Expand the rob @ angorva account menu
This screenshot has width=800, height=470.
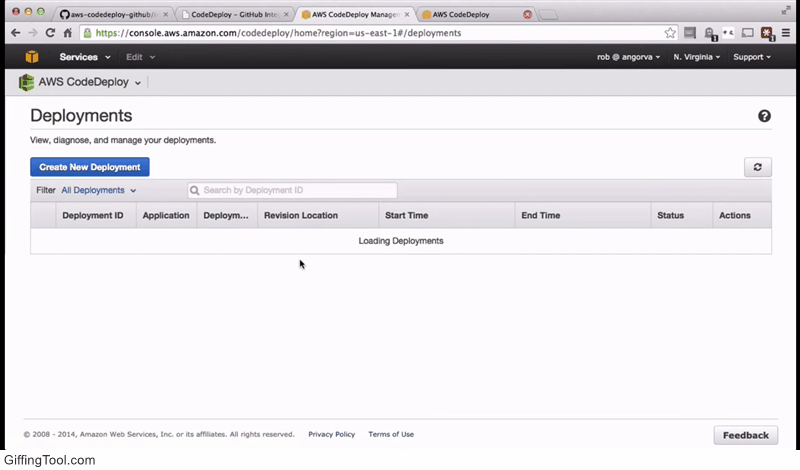(628, 57)
